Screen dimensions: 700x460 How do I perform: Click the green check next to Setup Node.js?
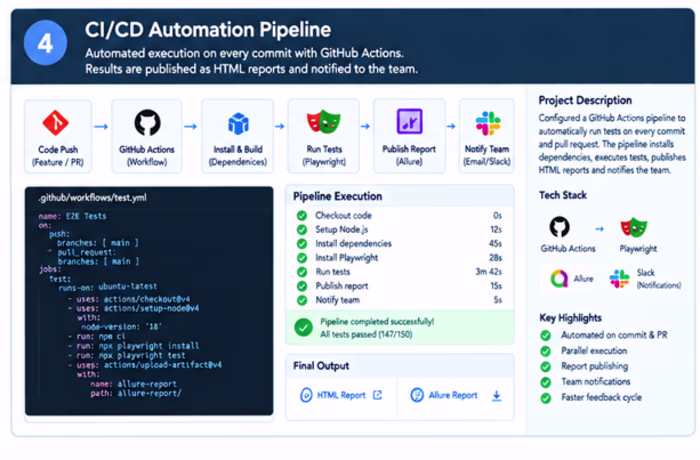302,230
